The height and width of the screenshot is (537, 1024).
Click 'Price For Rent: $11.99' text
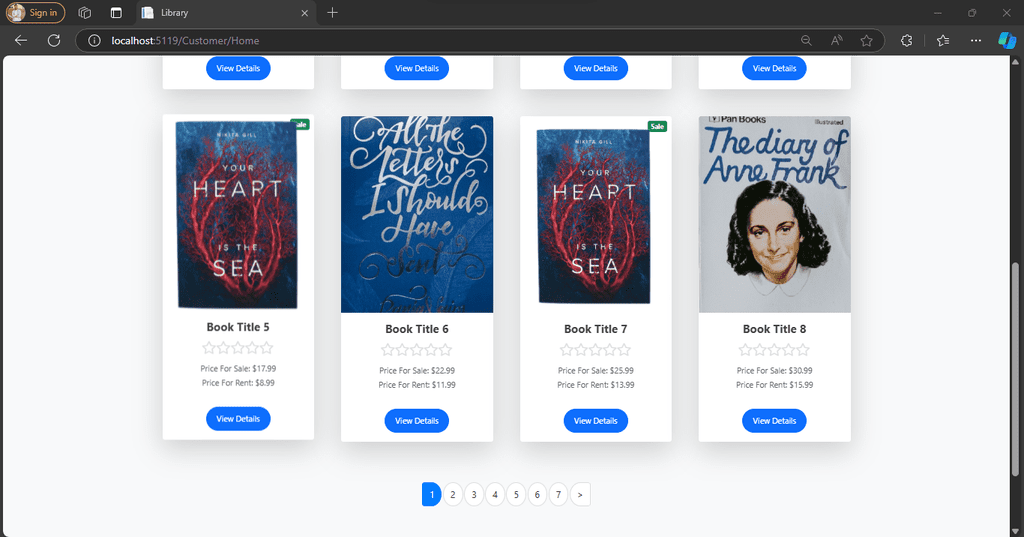tap(417, 385)
